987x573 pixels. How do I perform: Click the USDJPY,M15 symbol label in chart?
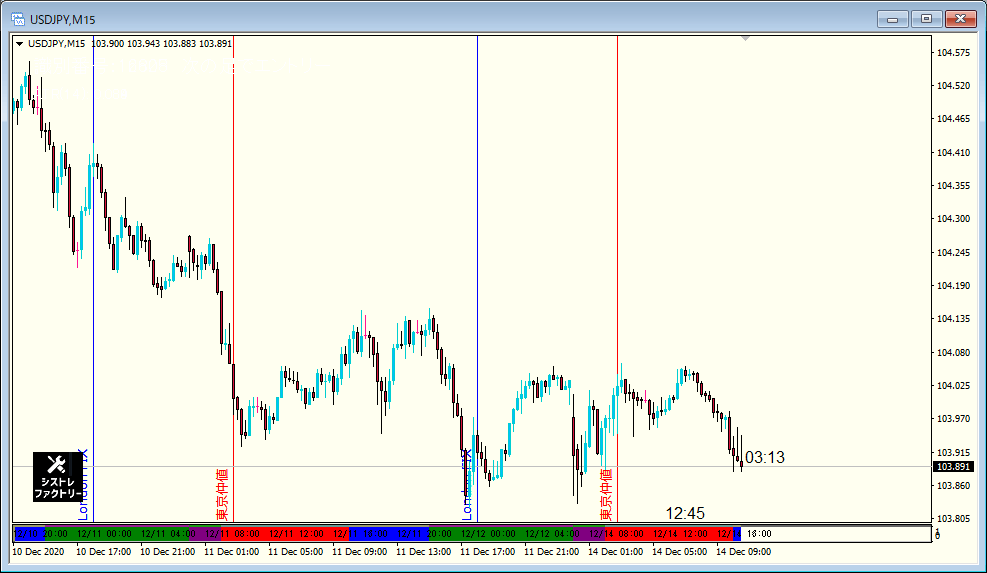(x=57, y=44)
